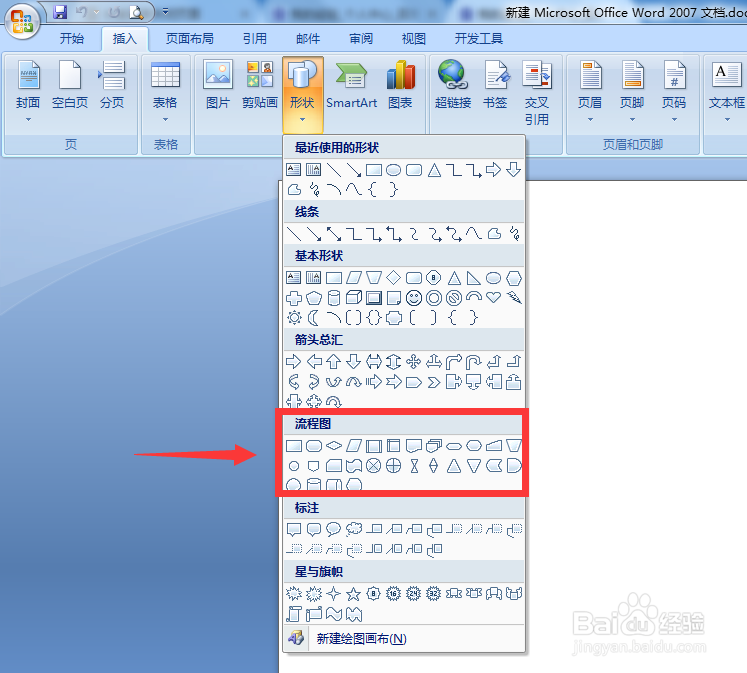
Task: Open the page number (页码) dropdown
Action: tap(674, 90)
